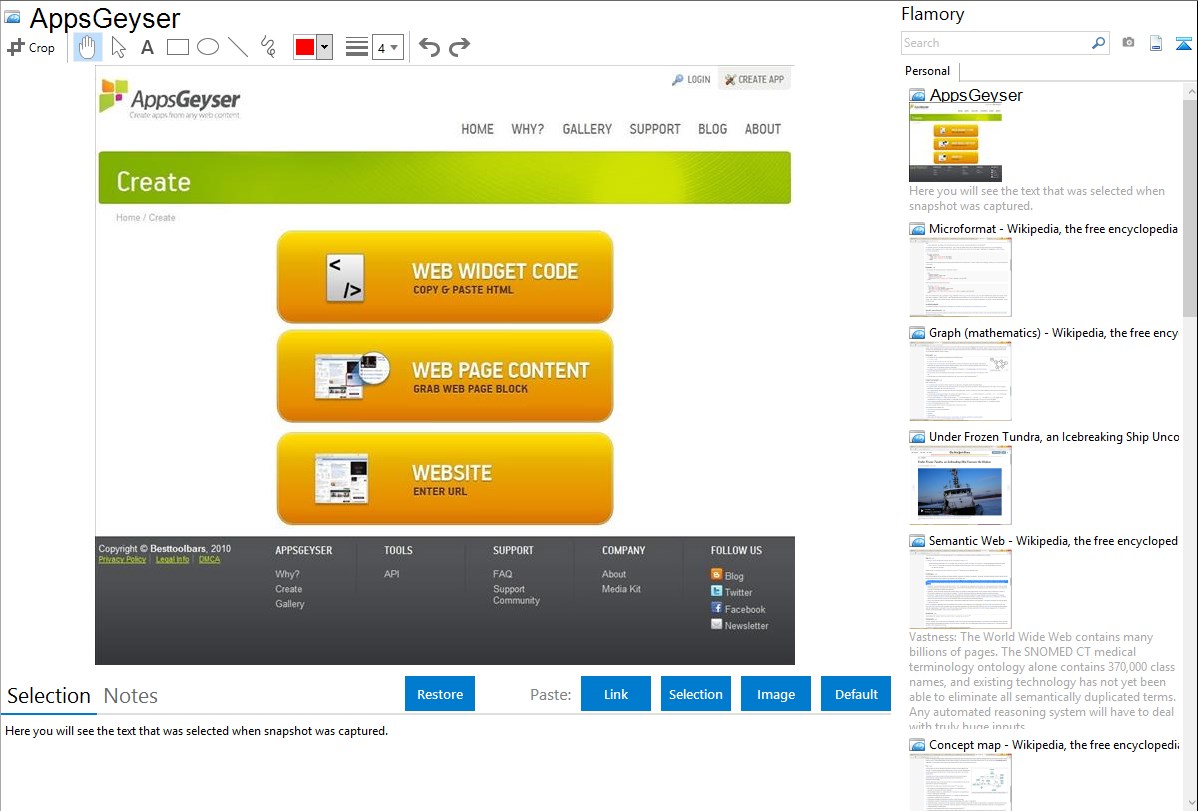Redo the last annotation
This screenshot has height=811, width=1198.
(459, 47)
